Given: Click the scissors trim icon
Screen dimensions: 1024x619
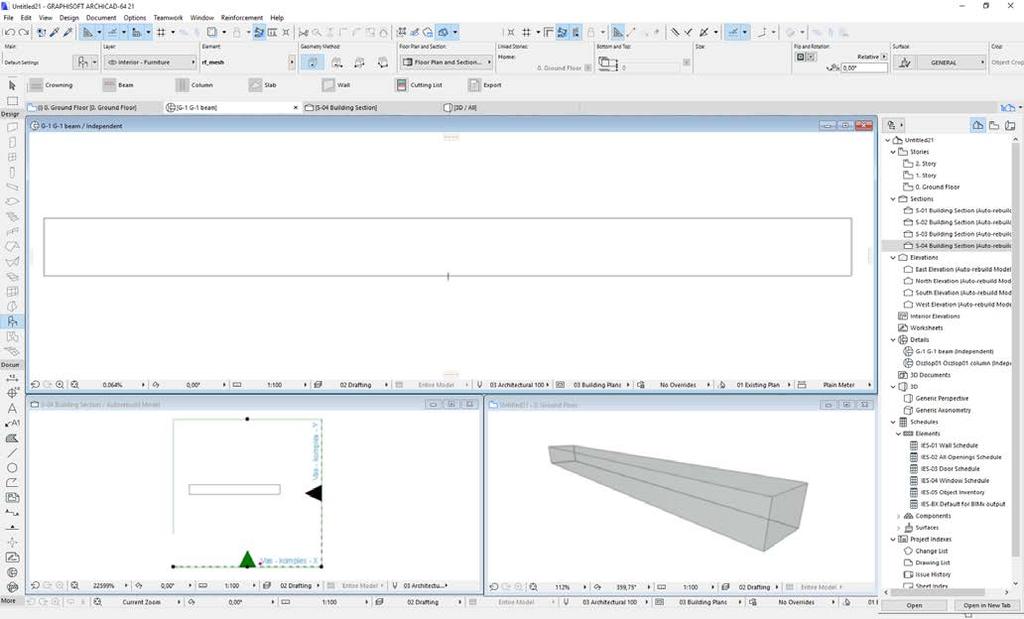Looking at the screenshot, I should click(304, 32).
